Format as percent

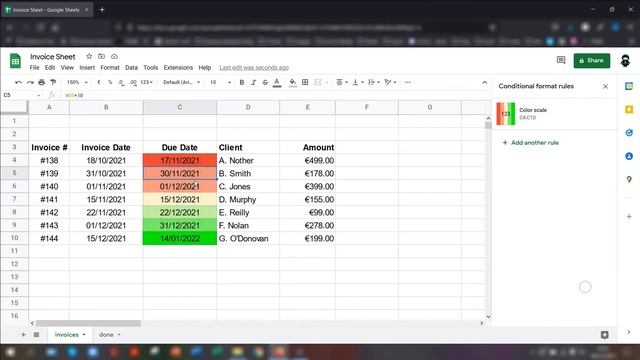110,82
